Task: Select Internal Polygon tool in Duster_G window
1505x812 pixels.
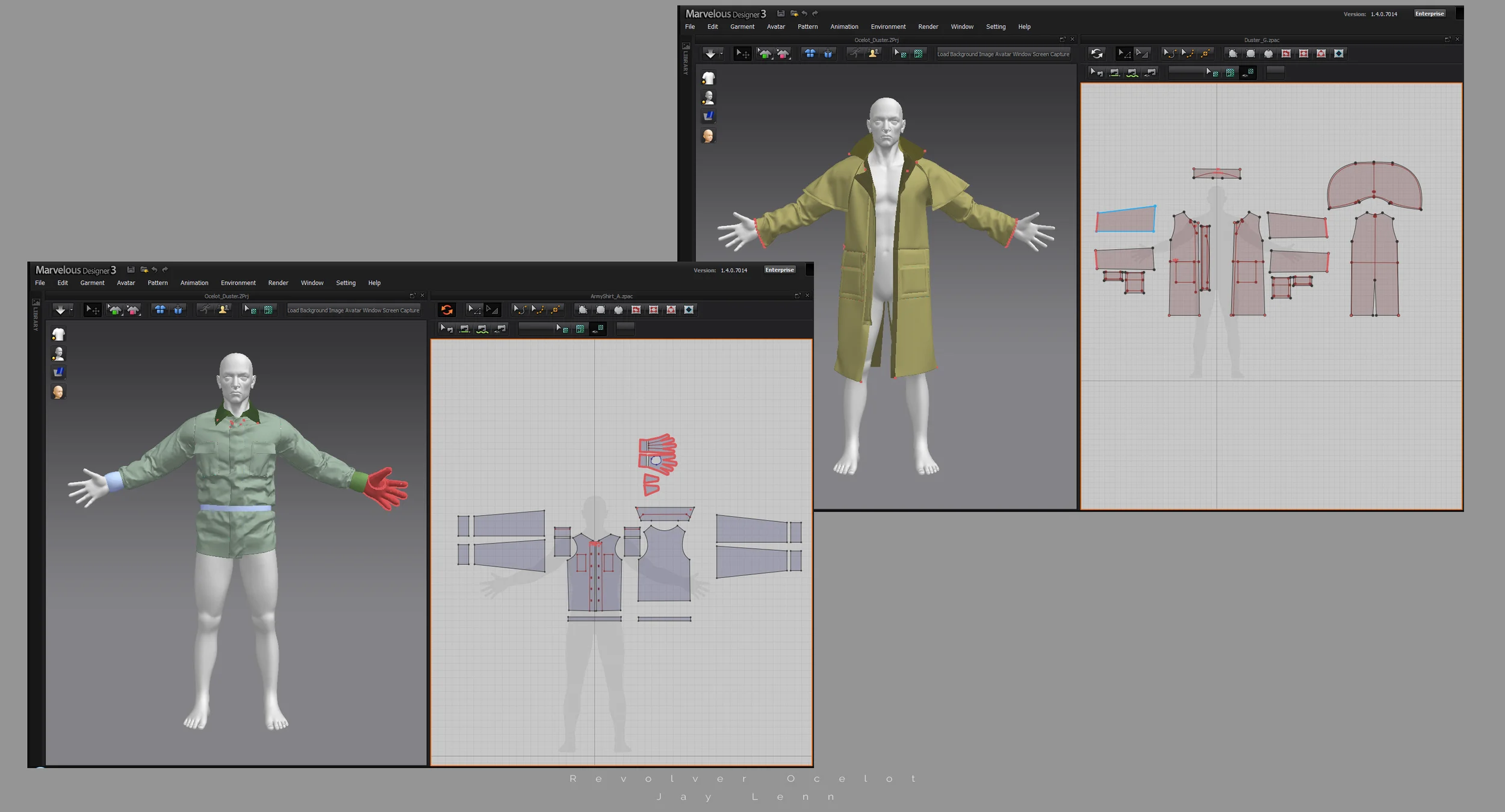Action: (1286, 54)
